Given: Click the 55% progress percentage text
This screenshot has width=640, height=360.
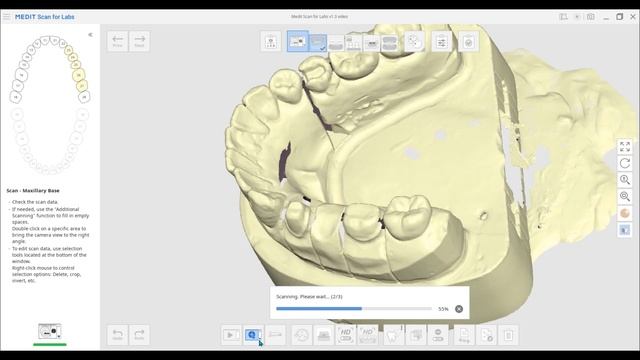Looking at the screenshot, I should click(x=443, y=309).
